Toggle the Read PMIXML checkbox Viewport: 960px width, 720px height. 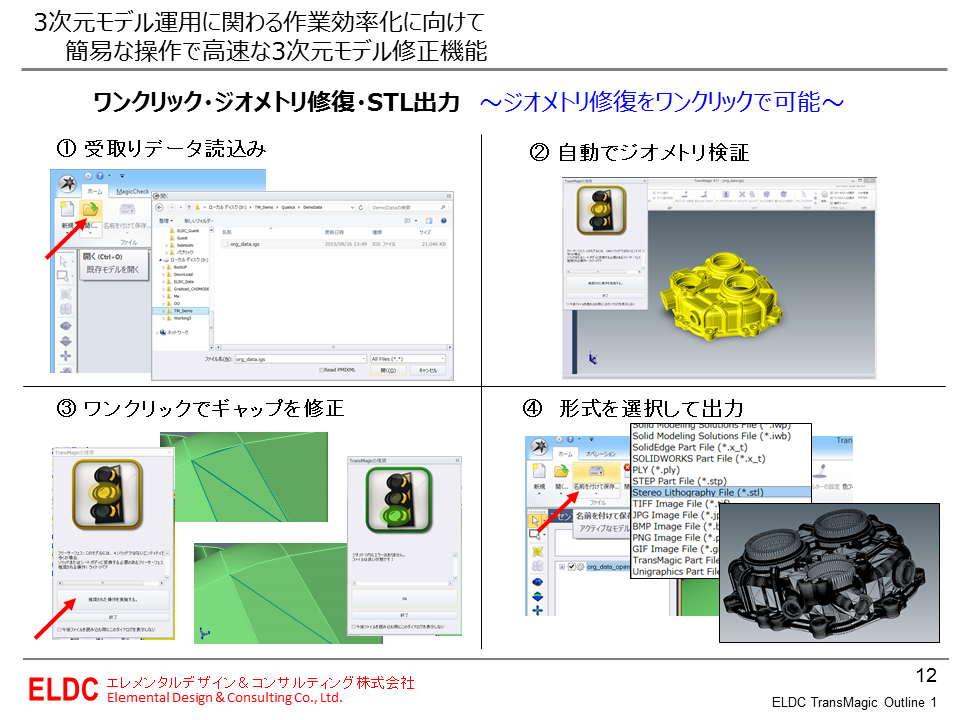click(321, 370)
